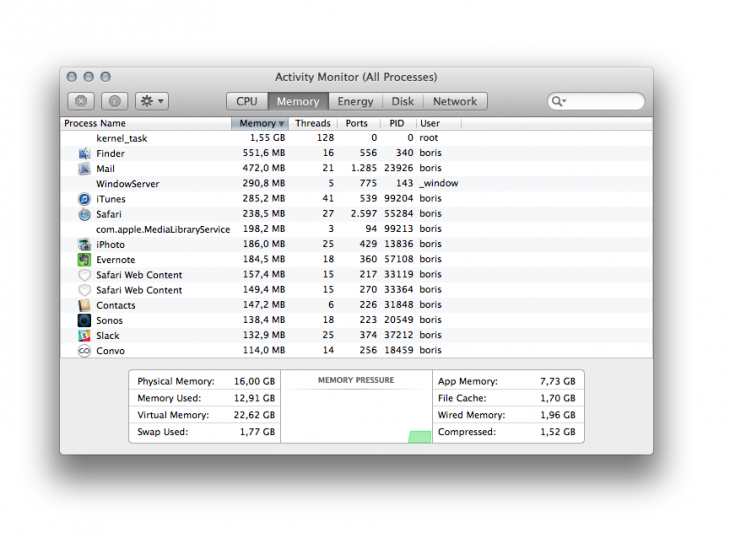Click Safari ports value 2.597
Image resolution: width=730 pixels, height=538 pixels.
coord(364,214)
